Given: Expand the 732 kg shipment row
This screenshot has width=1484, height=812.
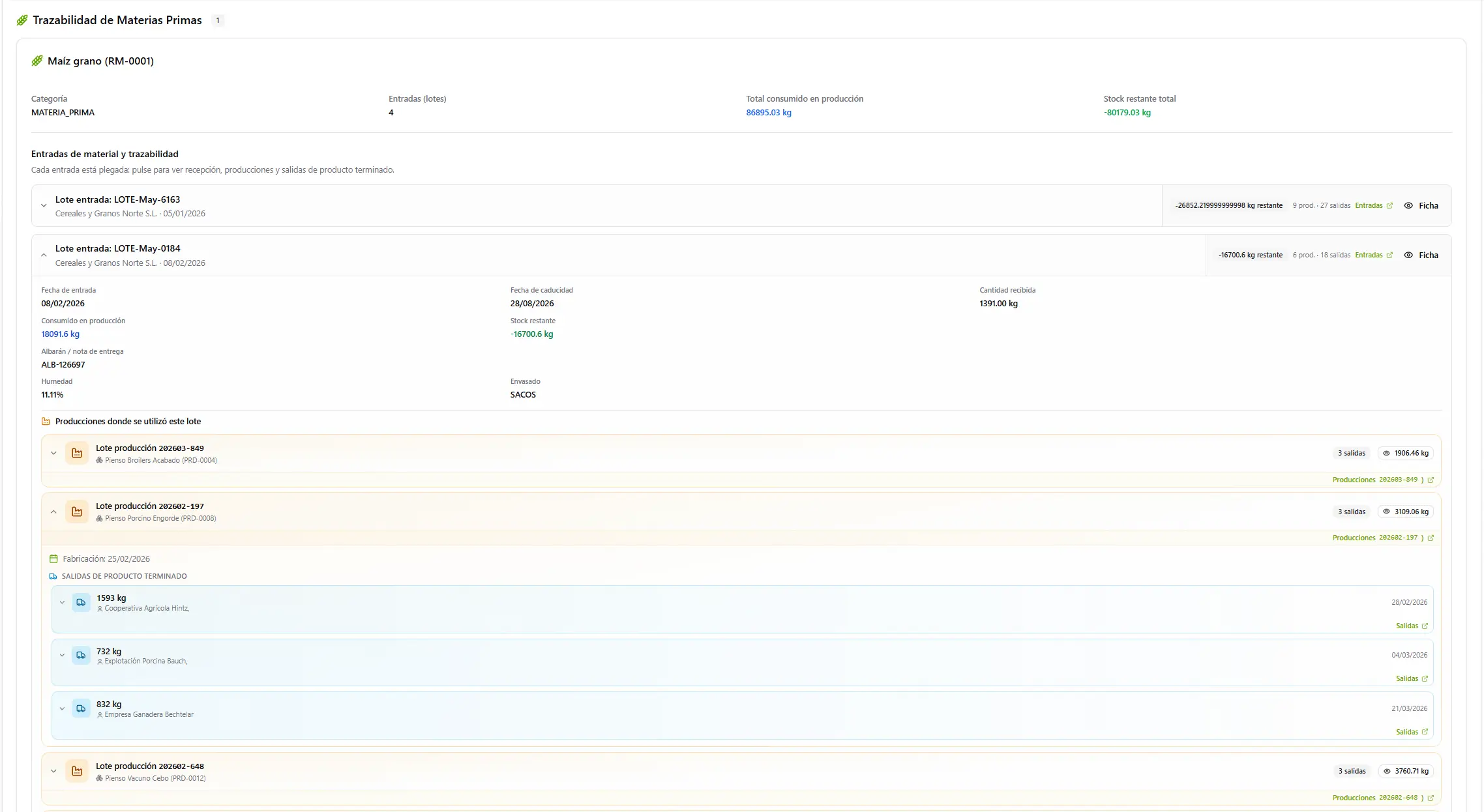Looking at the screenshot, I should 62,656.
